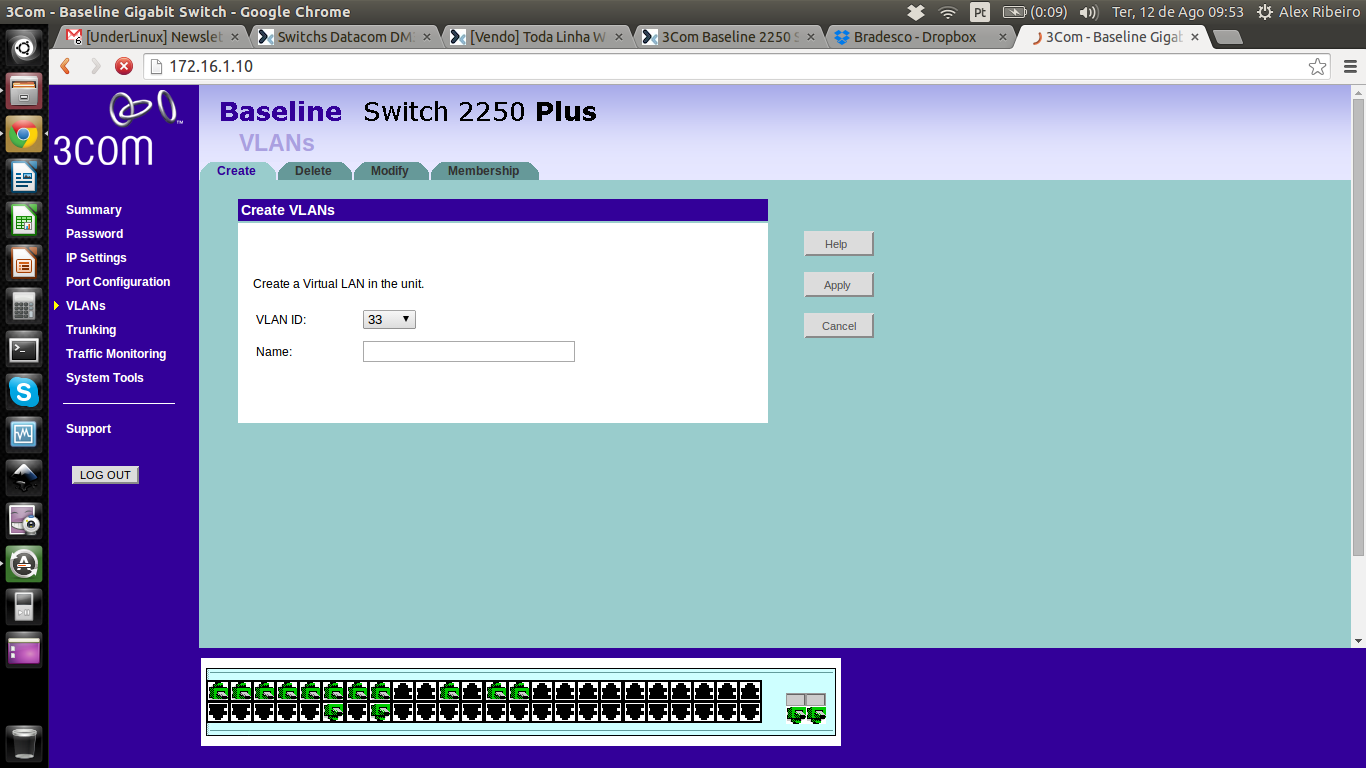Open the Wi-Fi network indicator menu
Screen dimensions: 1366x768
[x=947, y=12]
